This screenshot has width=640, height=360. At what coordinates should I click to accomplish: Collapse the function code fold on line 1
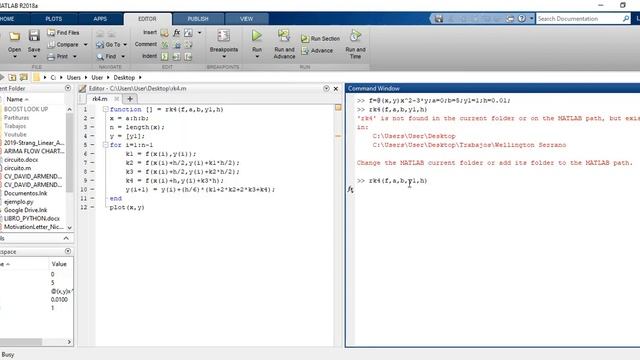(106, 109)
